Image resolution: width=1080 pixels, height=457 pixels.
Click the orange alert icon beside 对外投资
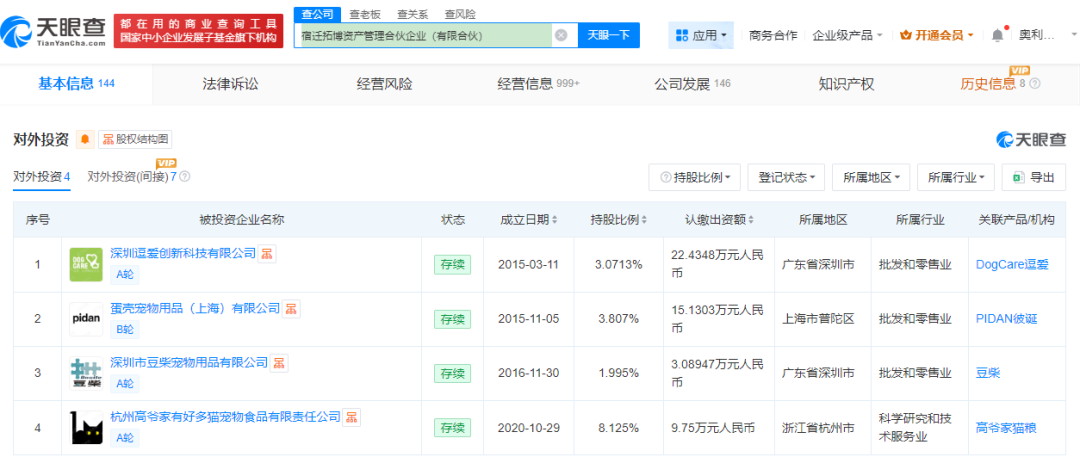coord(85,139)
